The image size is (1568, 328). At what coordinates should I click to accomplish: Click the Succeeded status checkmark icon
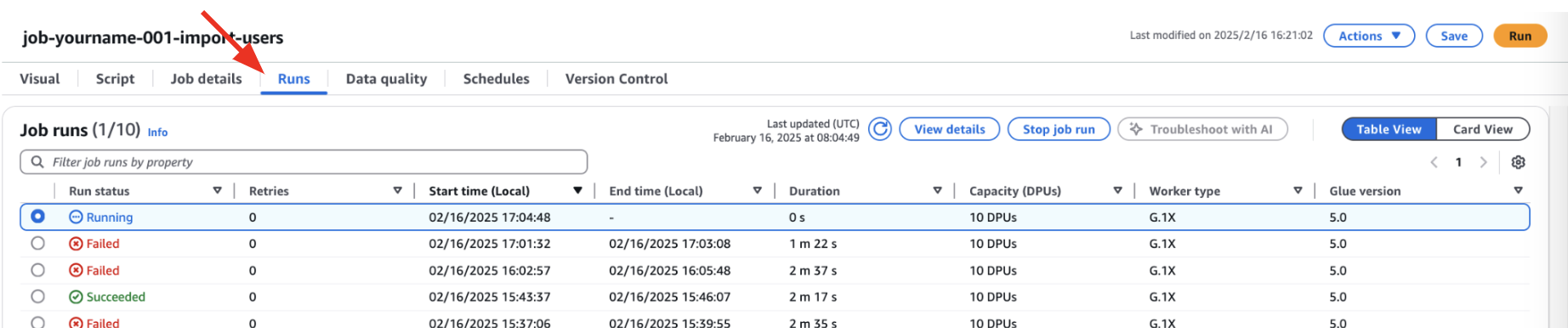click(76, 297)
